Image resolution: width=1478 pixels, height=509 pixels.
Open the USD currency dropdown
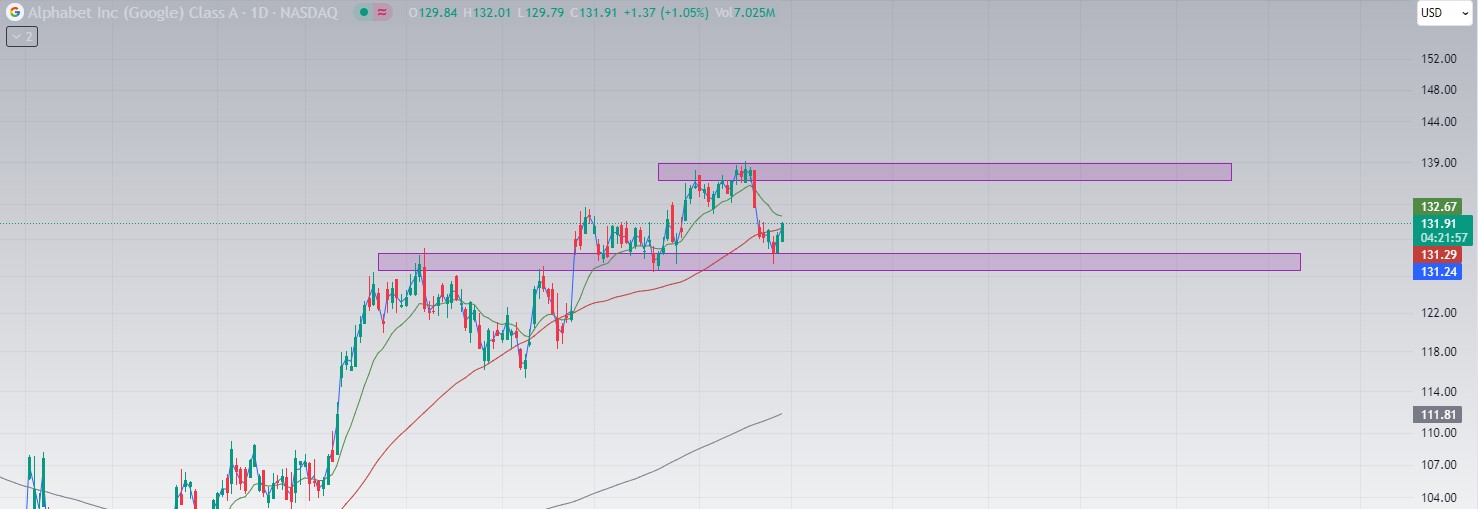[x=1443, y=13]
